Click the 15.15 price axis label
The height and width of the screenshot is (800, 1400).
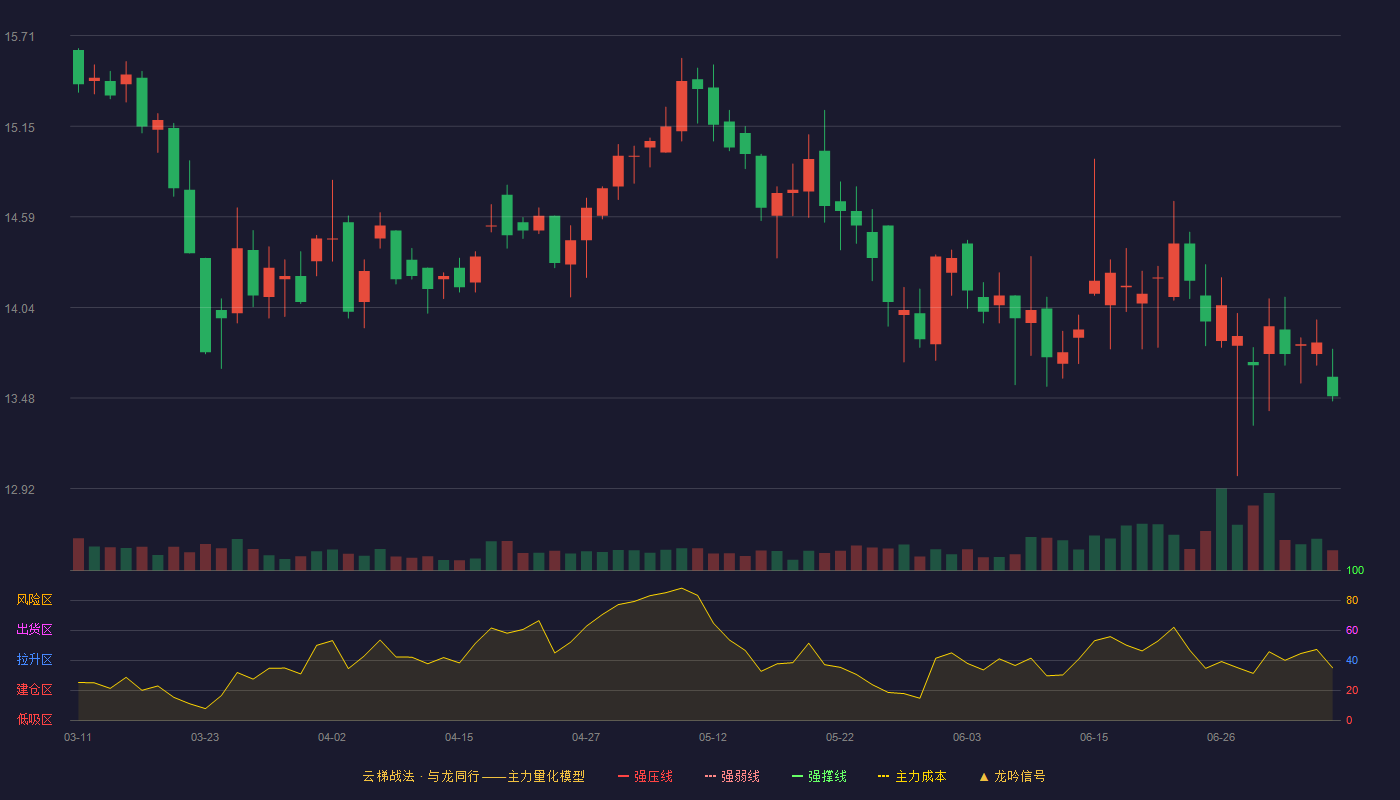pos(20,128)
